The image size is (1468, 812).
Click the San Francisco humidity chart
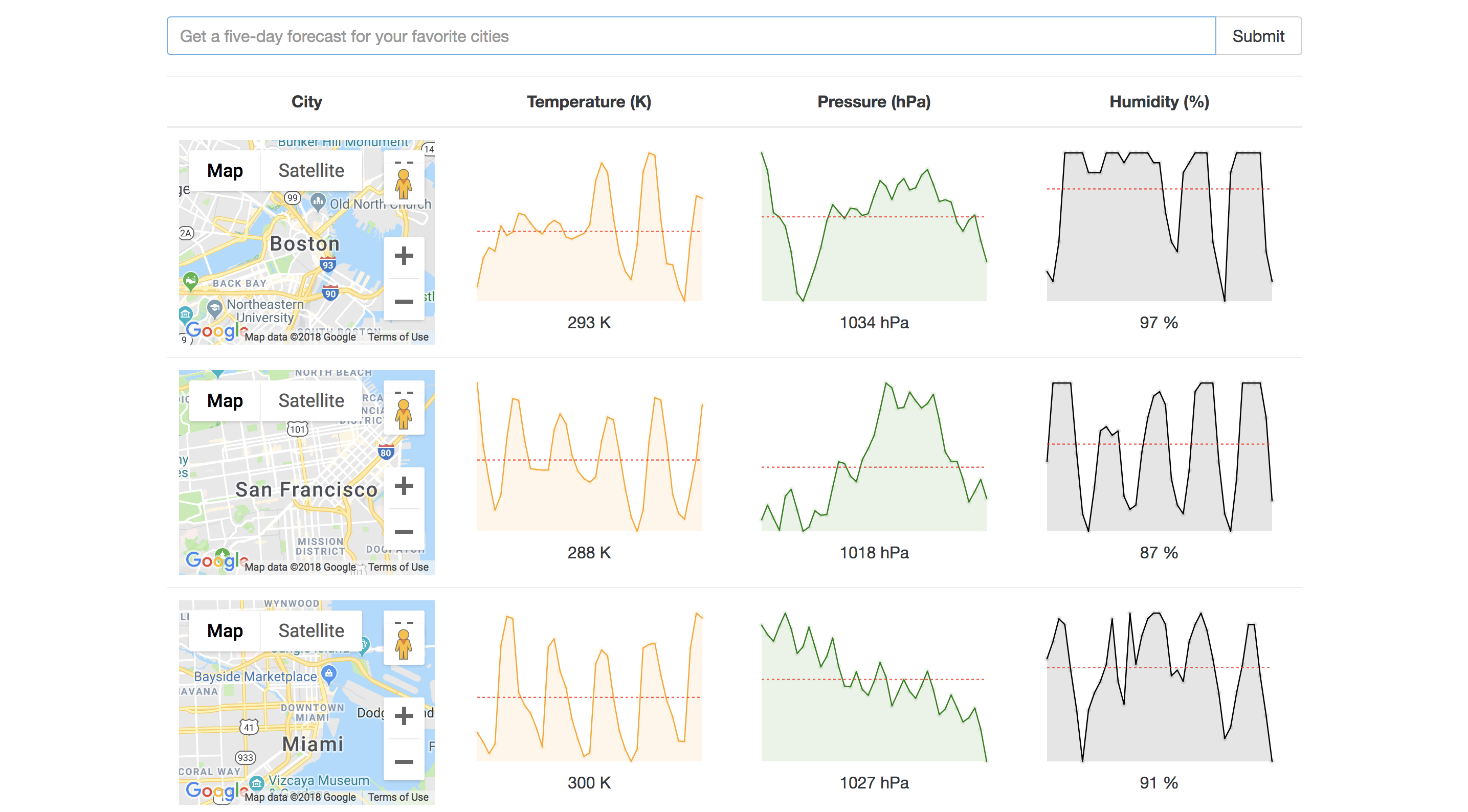click(x=1159, y=457)
